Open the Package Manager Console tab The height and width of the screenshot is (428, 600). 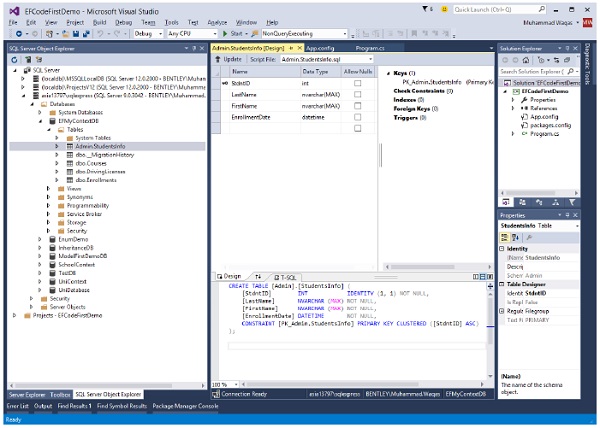click(x=184, y=406)
